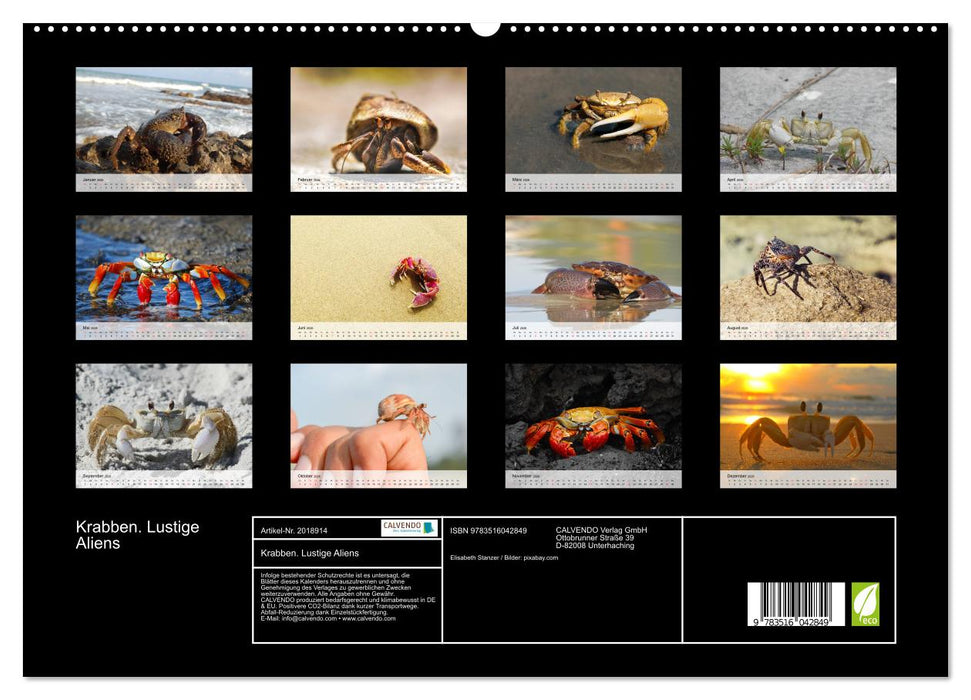Open the October hermit crab on hand
The image size is (971, 700).
(x=378, y=420)
